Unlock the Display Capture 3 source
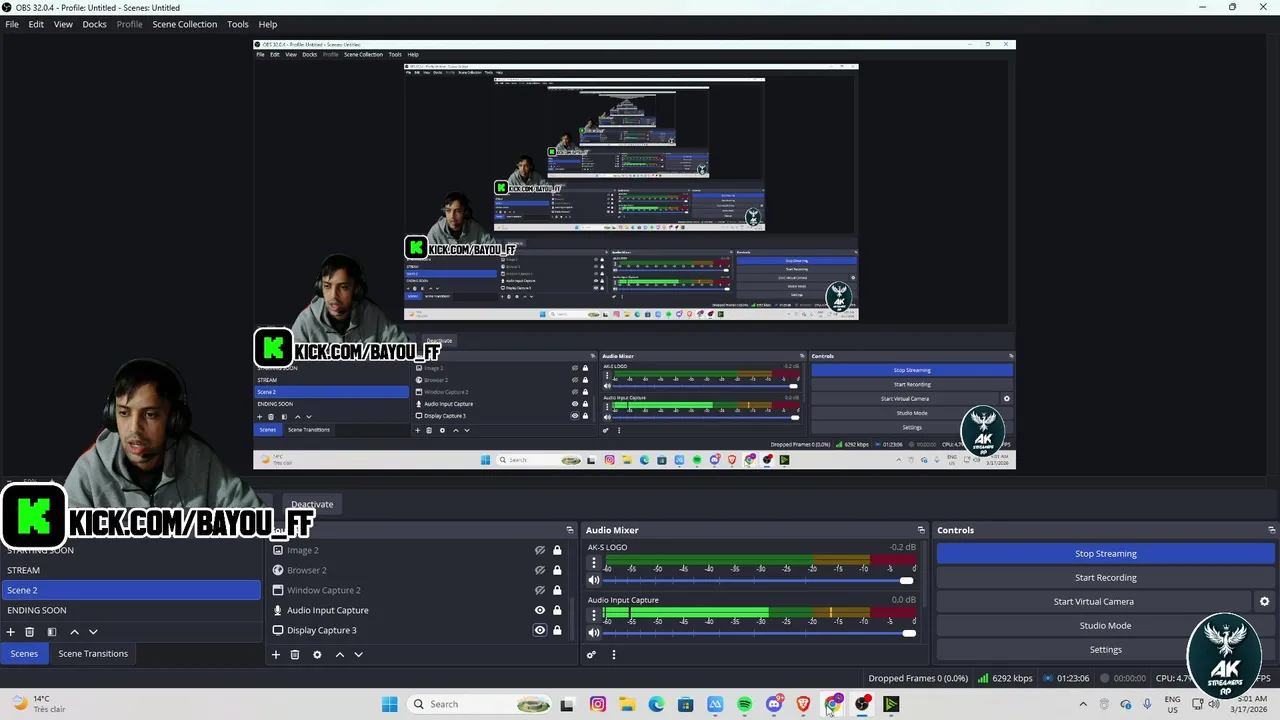This screenshot has height=720, width=1280. [x=557, y=630]
